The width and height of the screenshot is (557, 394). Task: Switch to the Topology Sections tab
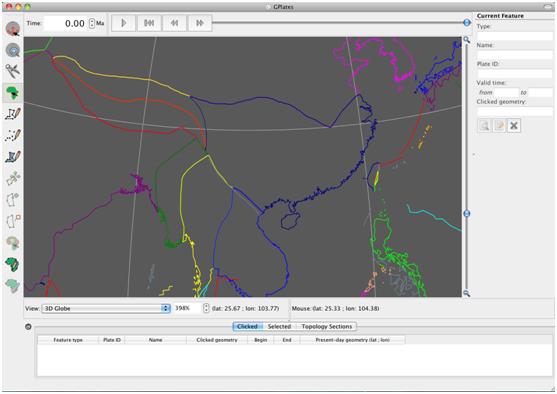[327, 326]
